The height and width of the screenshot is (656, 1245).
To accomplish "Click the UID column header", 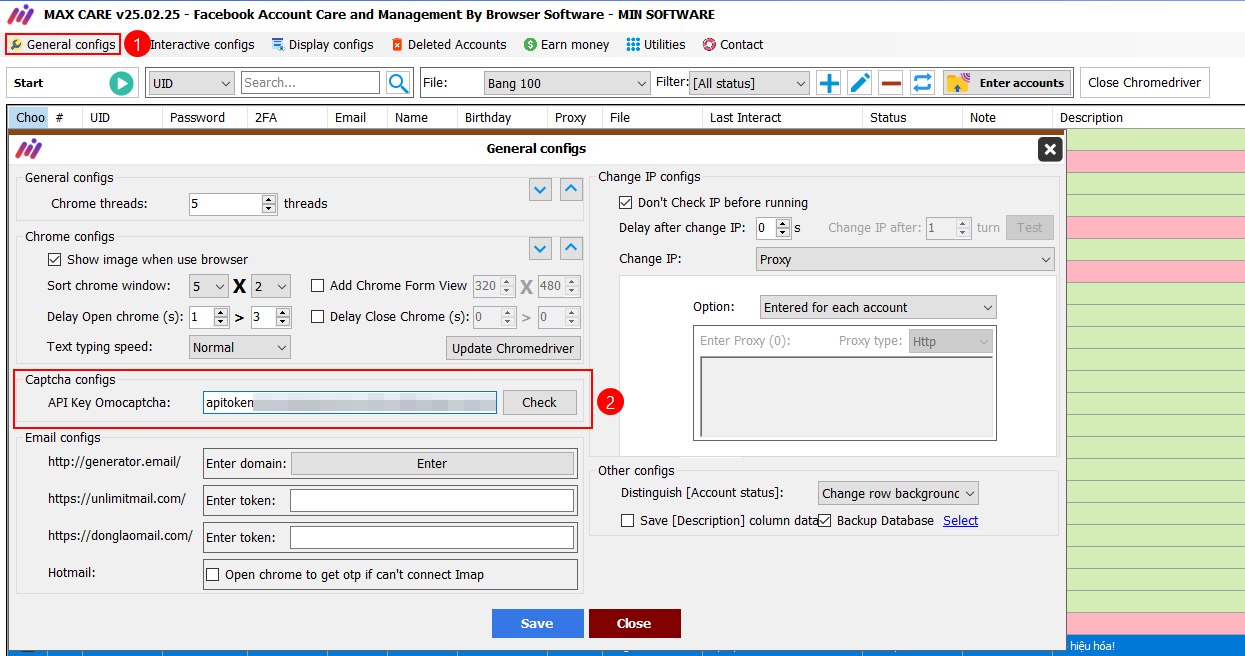I will click(122, 117).
